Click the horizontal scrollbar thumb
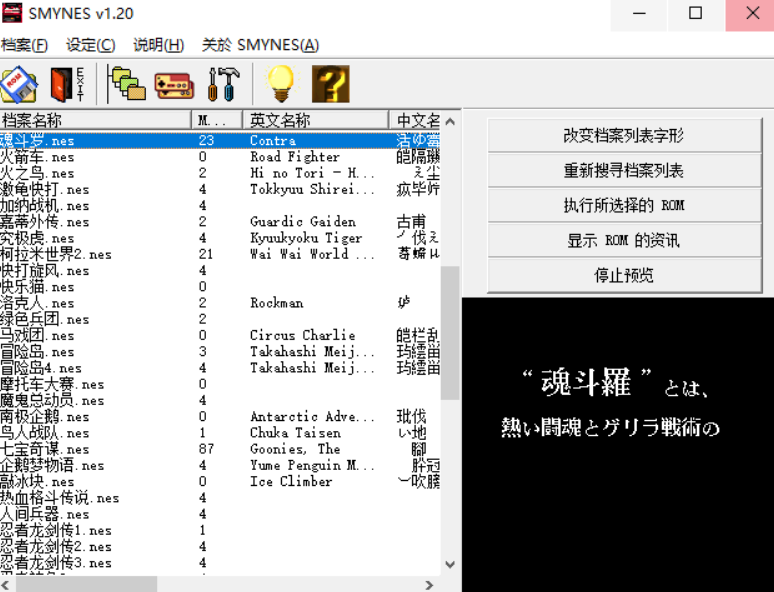This screenshot has width=774, height=592. click(x=86, y=585)
